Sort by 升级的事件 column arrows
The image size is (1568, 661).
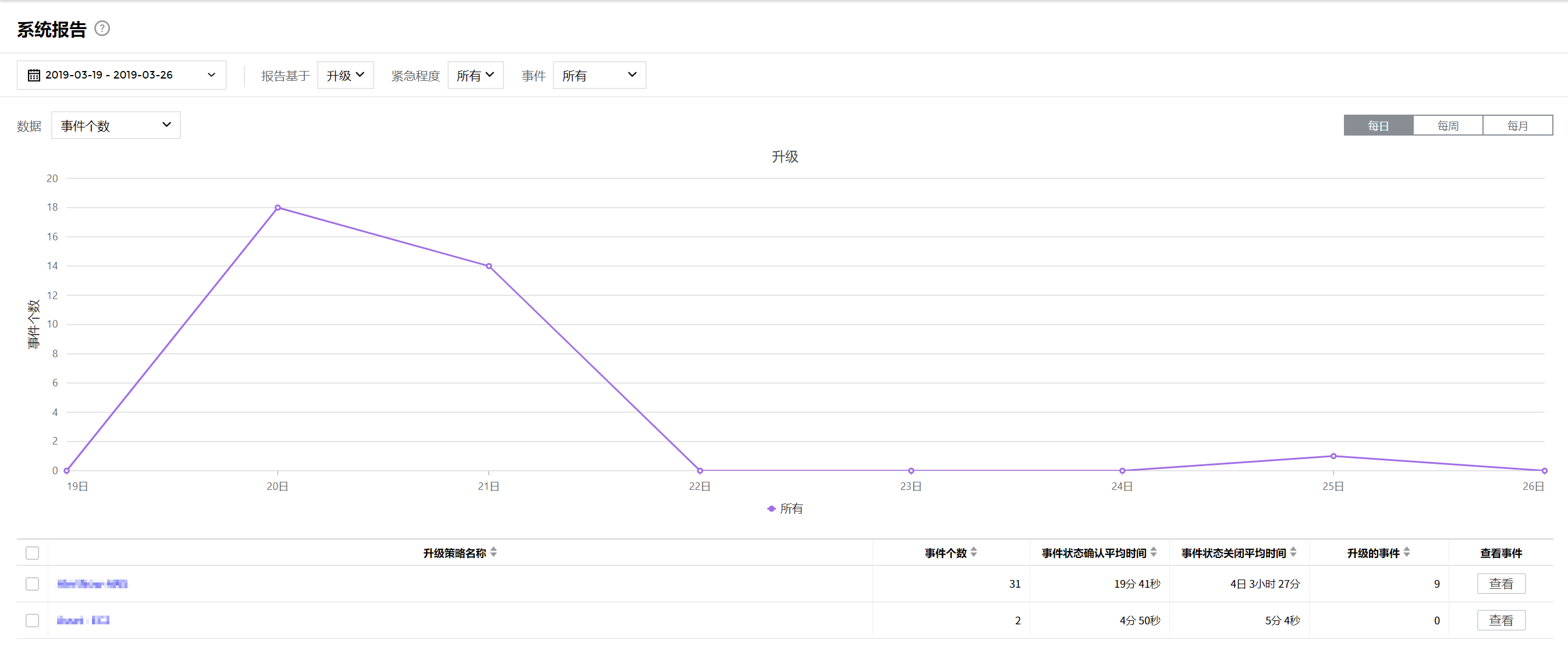click(x=1407, y=552)
